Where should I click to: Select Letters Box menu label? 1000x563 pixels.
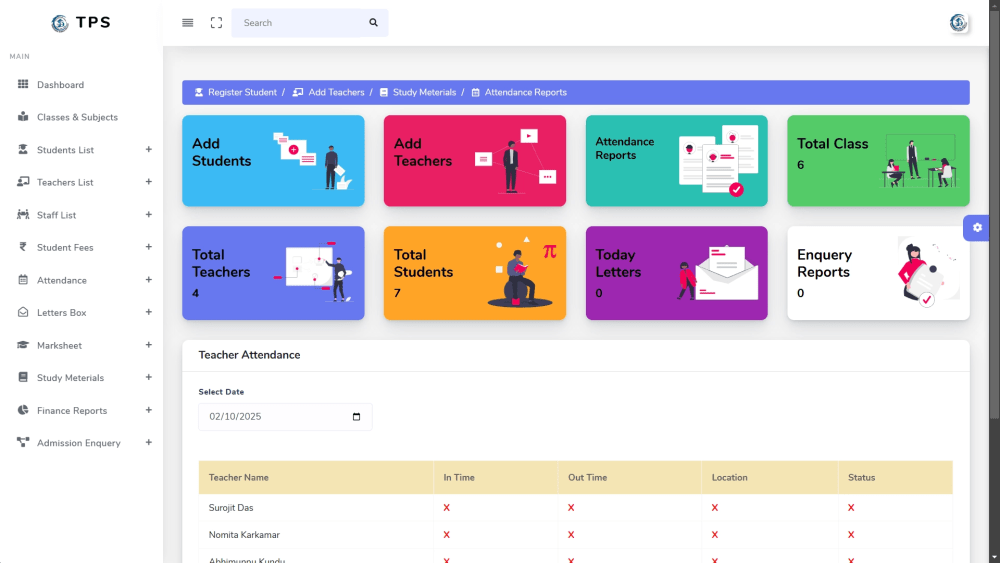61,312
